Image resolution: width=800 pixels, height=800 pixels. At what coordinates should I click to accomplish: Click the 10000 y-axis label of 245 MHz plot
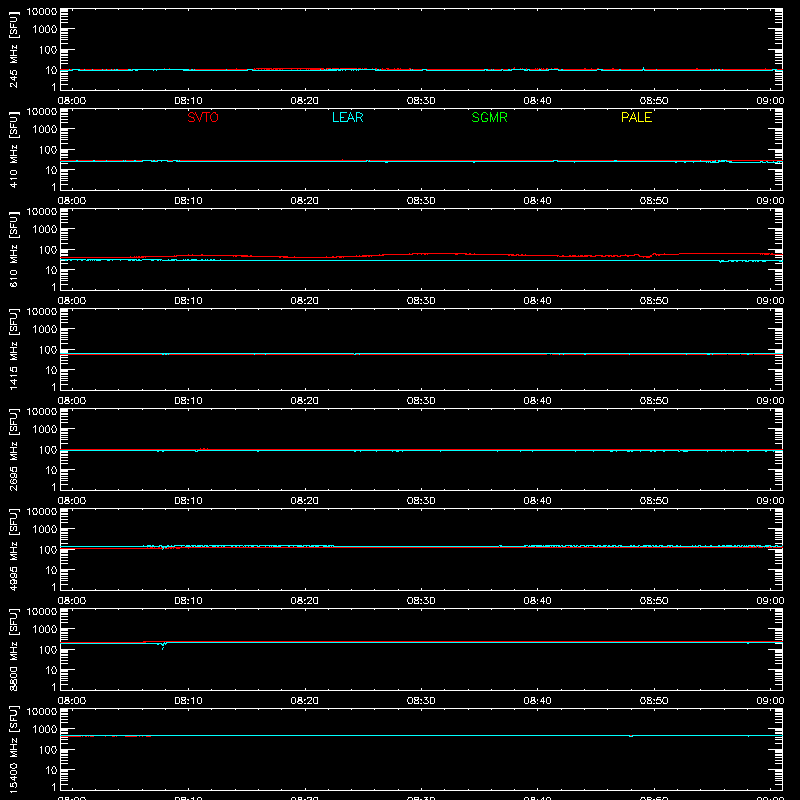coord(42,12)
